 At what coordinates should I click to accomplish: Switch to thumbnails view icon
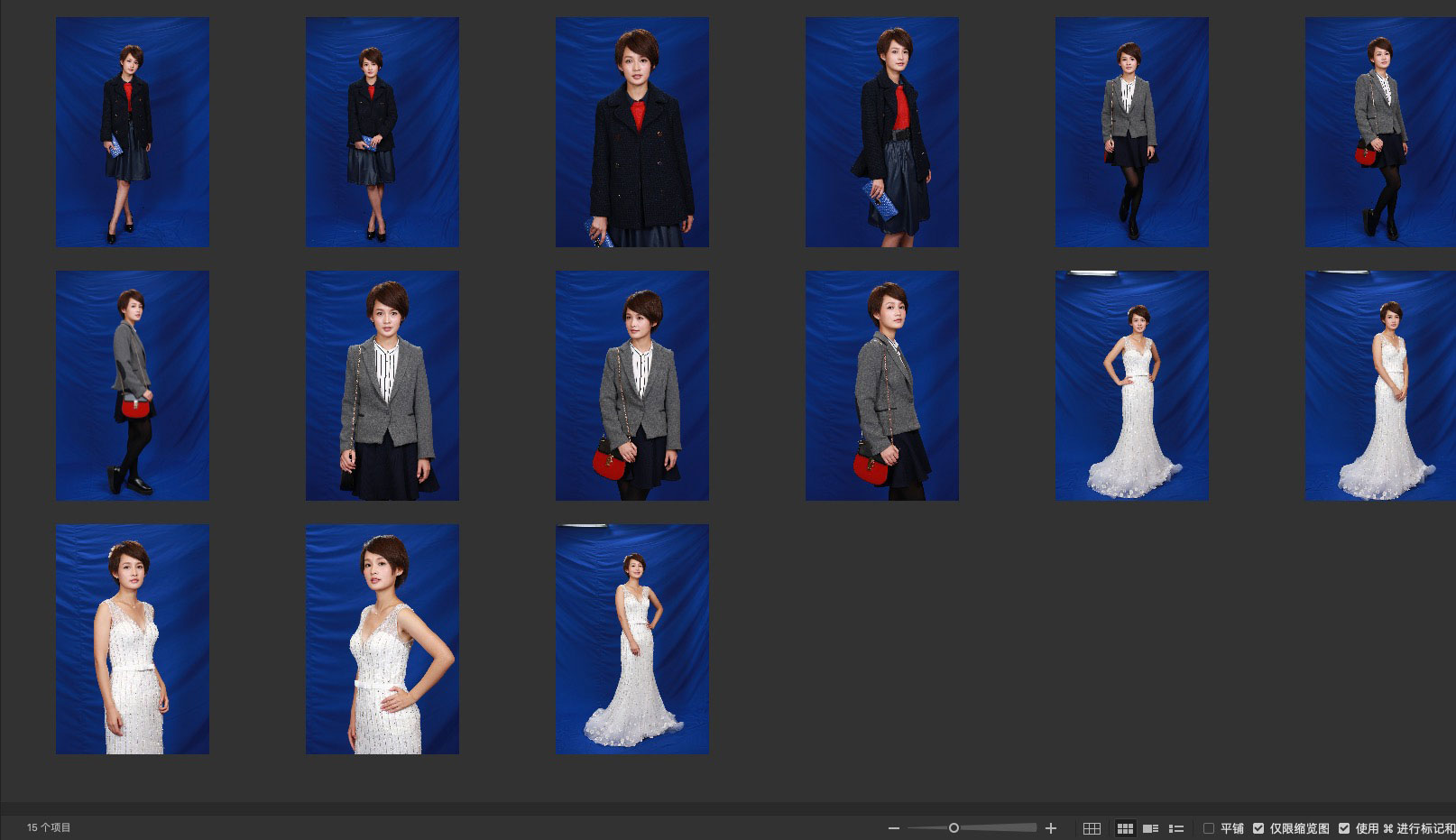point(1125,828)
